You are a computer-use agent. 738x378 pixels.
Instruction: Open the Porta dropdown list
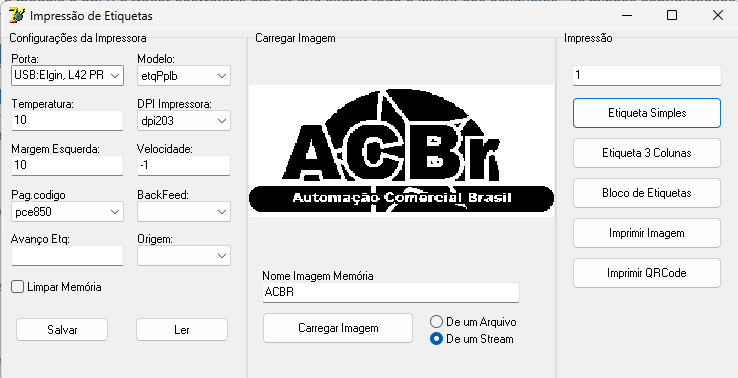pyautogui.click(x=67, y=75)
